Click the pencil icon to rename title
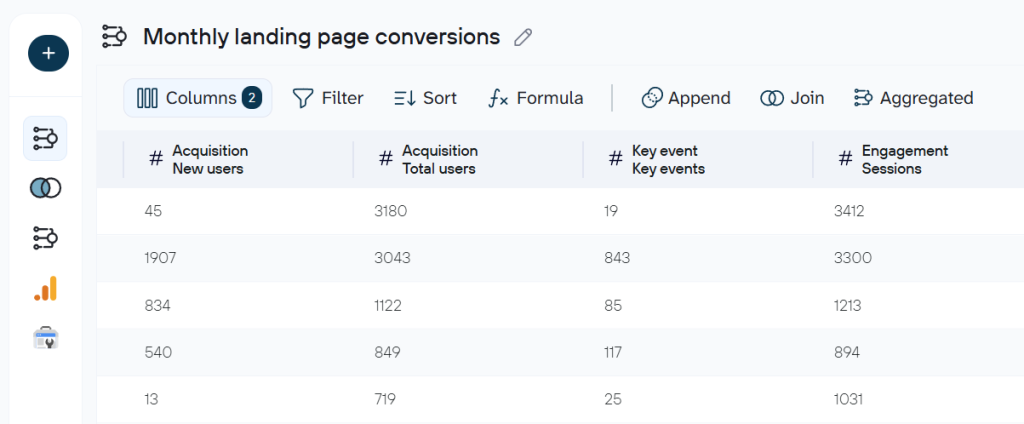This screenshot has width=1024, height=424. (x=523, y=37)
